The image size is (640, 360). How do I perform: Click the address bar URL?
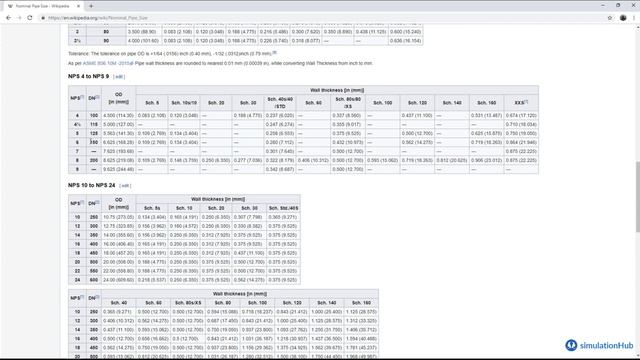(x=98, y=18)
